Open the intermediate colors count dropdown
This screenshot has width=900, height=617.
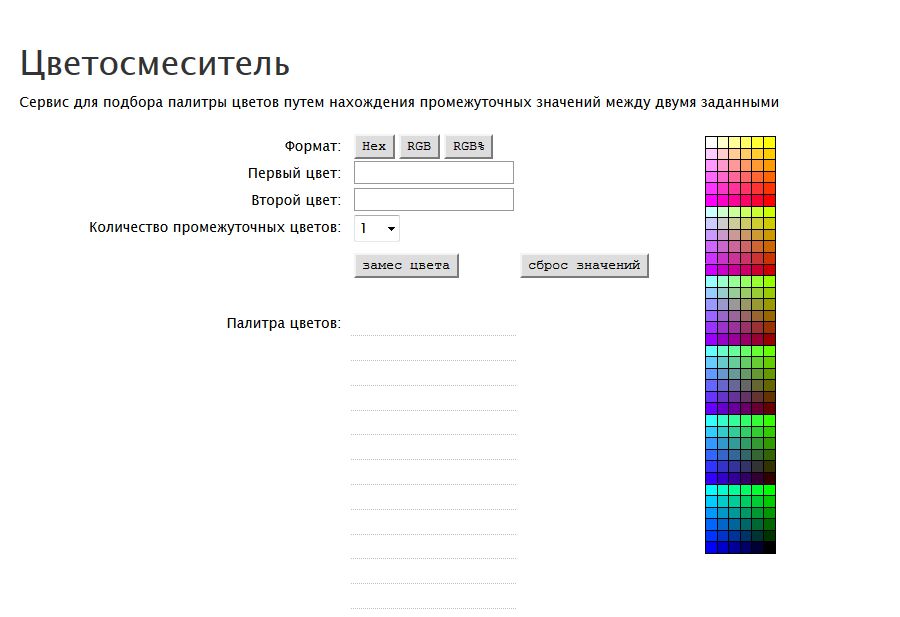click(x=377, y=228)
